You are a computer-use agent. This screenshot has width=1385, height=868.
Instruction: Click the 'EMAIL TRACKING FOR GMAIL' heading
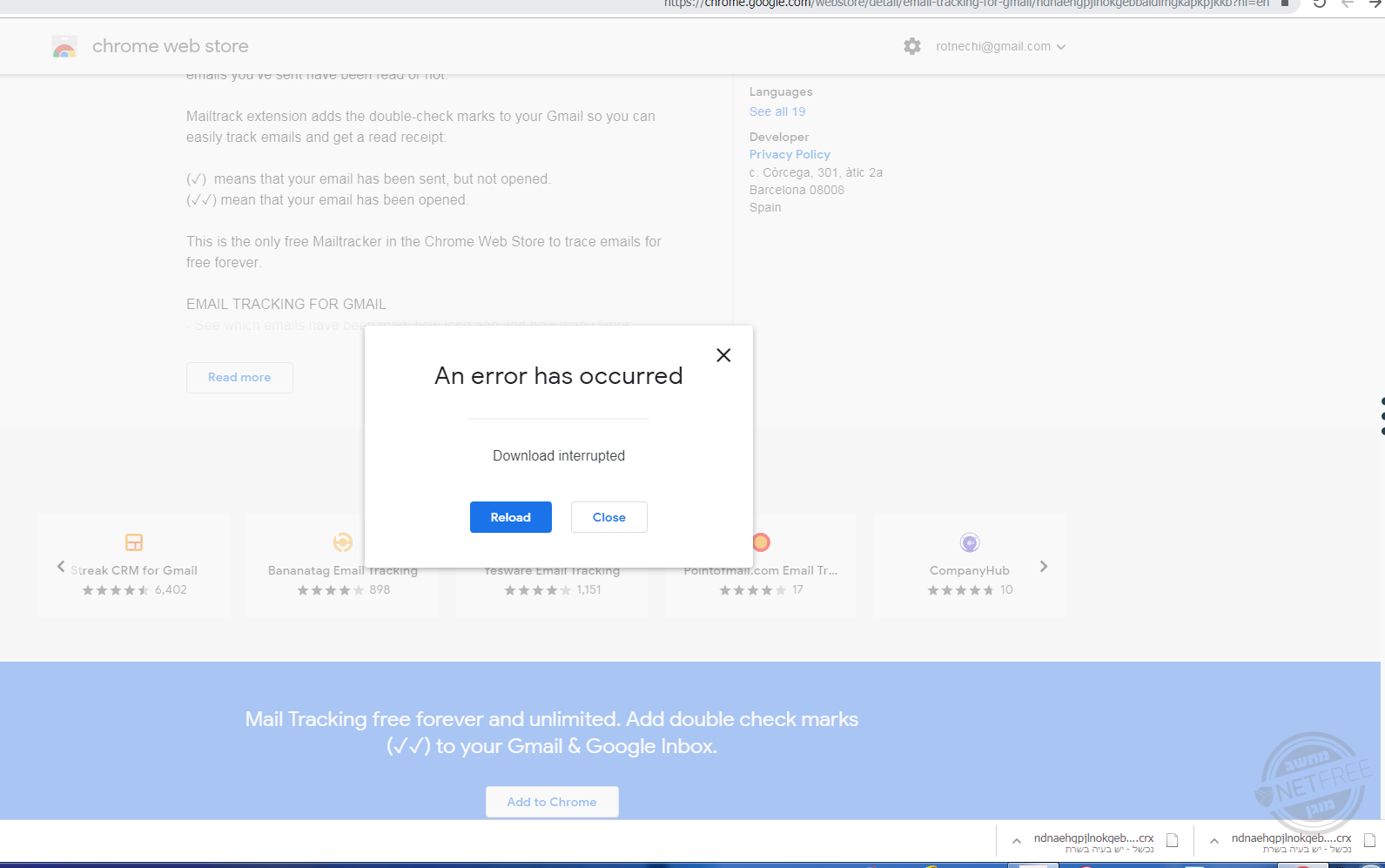click(286, 305)
